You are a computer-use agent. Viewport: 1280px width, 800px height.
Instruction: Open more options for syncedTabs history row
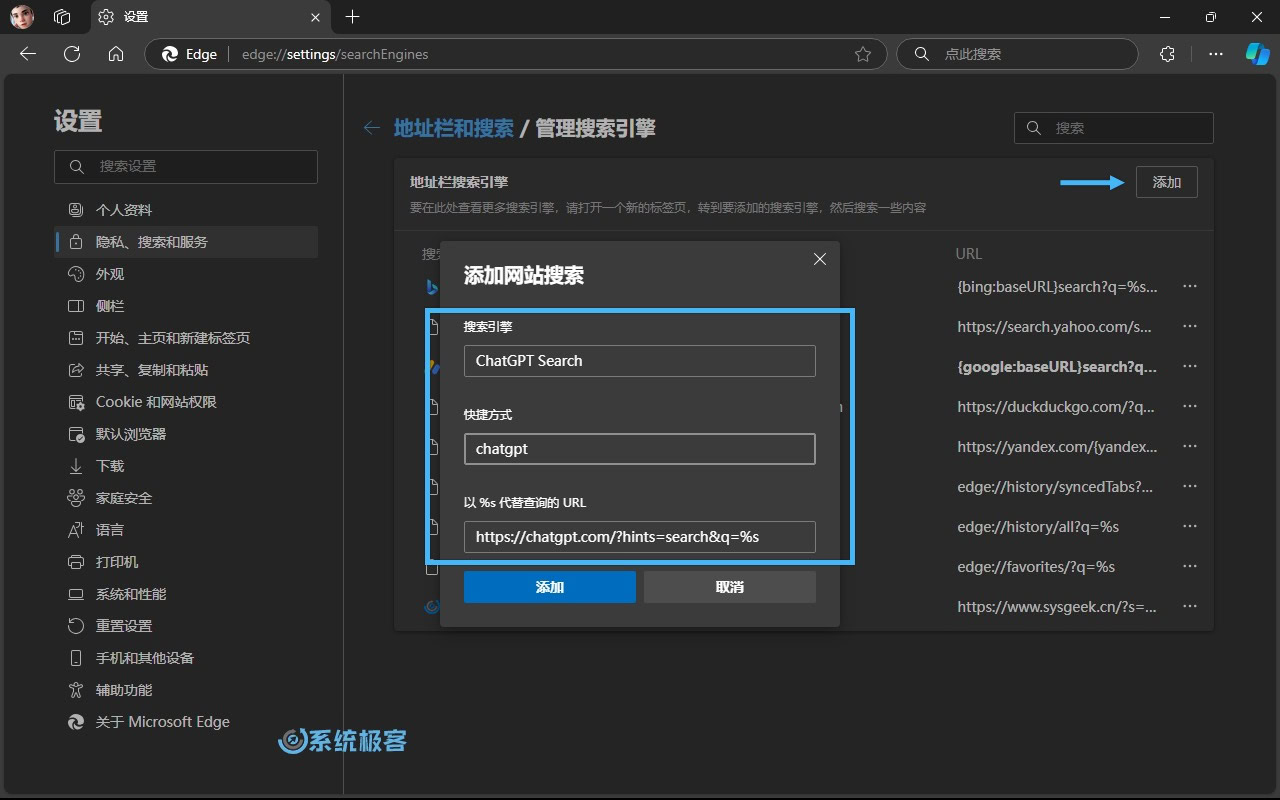tap(1190, 486)
